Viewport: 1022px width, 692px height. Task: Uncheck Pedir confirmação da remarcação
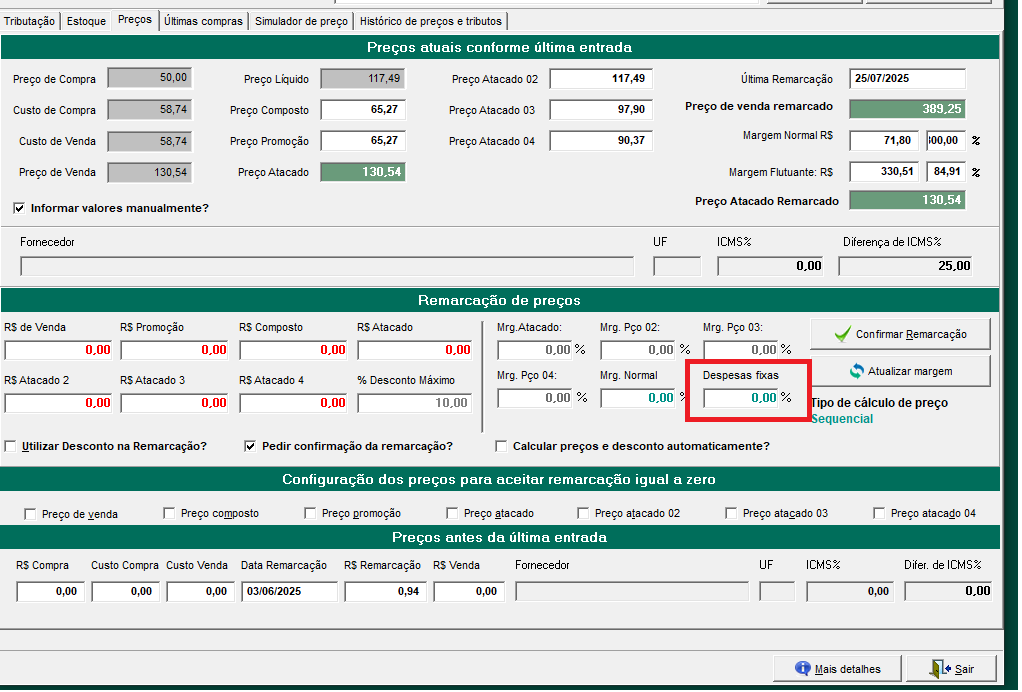[x=250, y=446]
